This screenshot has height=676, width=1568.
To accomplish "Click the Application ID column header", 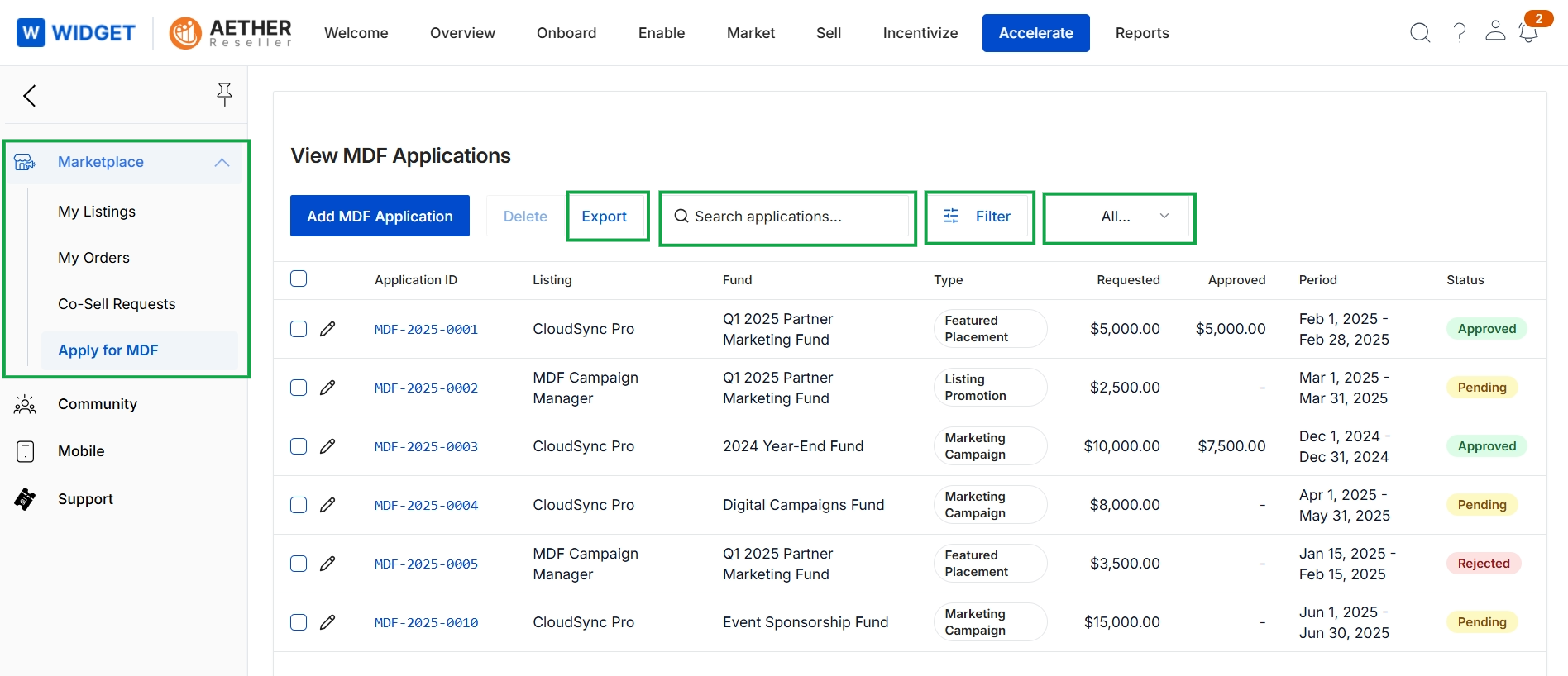I will click(416, 280).
